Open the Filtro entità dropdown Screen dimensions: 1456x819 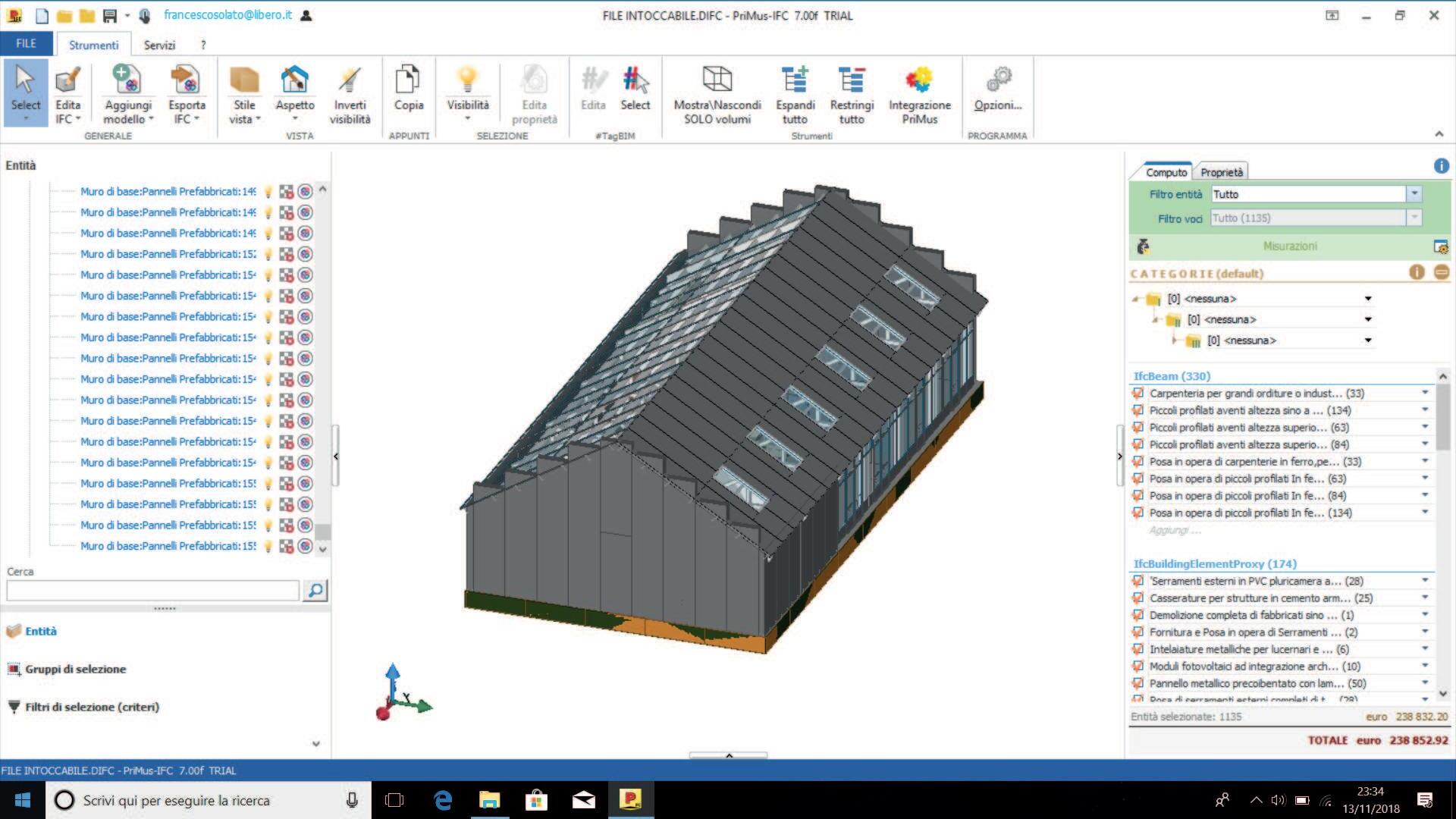pos(1414,194)
